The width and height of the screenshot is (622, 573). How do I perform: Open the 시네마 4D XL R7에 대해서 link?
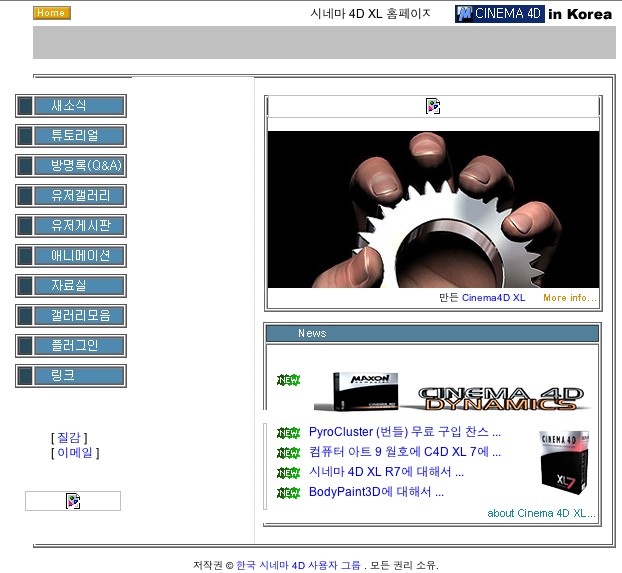coord(386,472)
